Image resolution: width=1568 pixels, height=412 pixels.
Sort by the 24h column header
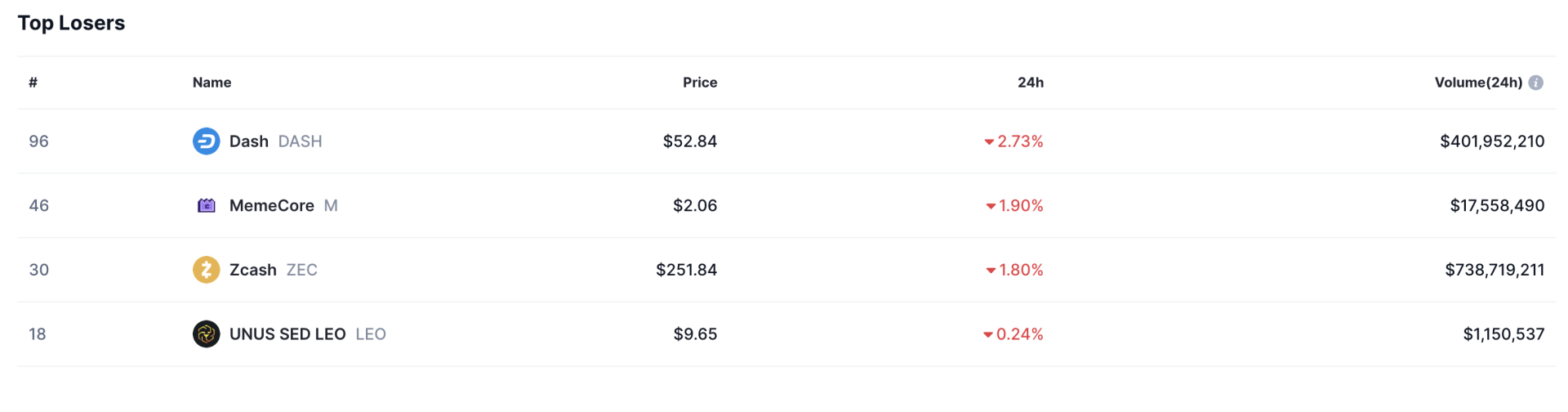tap(1030, 83)
